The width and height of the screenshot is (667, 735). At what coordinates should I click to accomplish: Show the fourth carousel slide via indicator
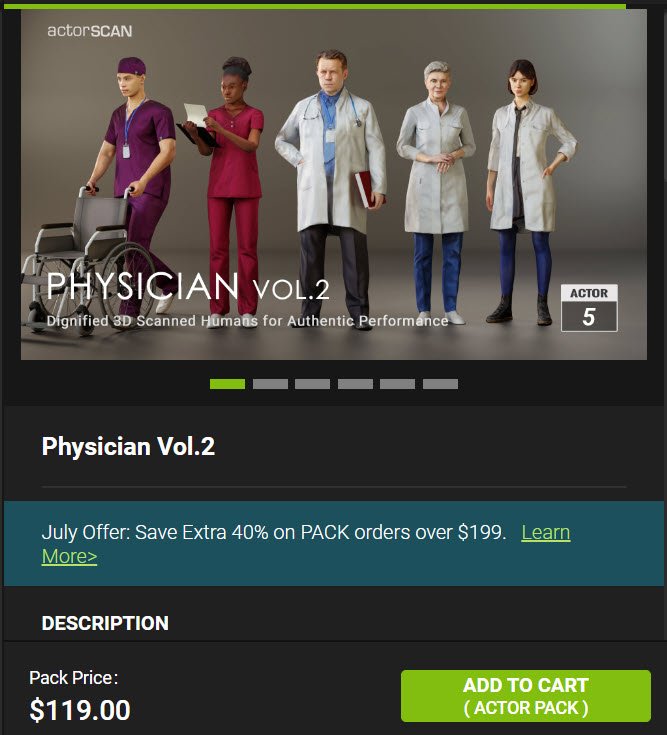coord(355,384)
